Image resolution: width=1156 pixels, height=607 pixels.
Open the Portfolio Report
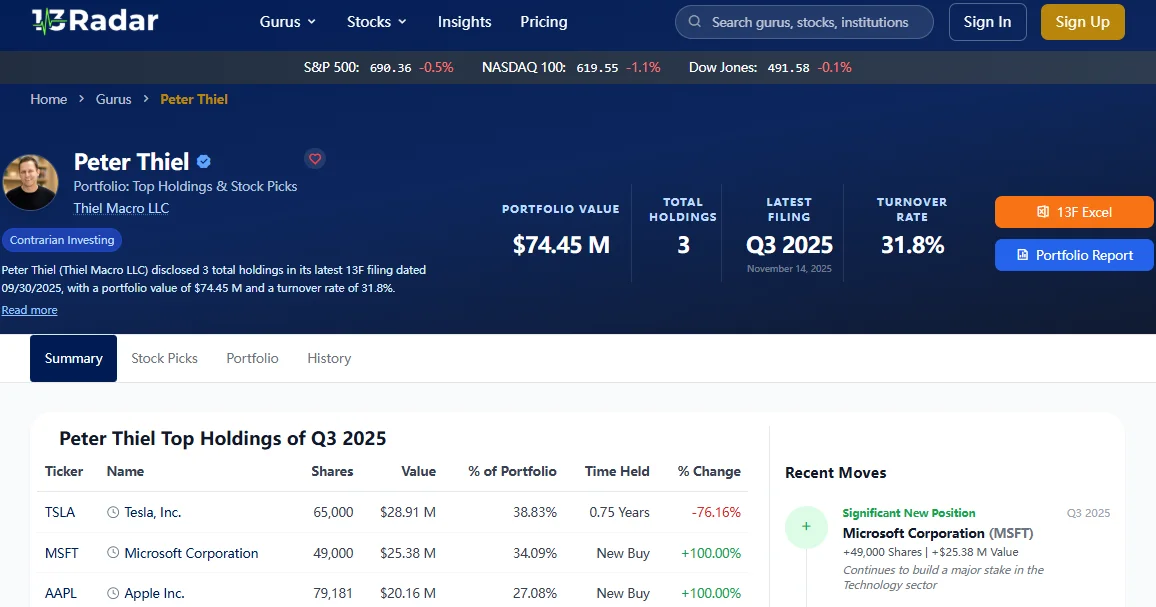[x=1074, y=255]
